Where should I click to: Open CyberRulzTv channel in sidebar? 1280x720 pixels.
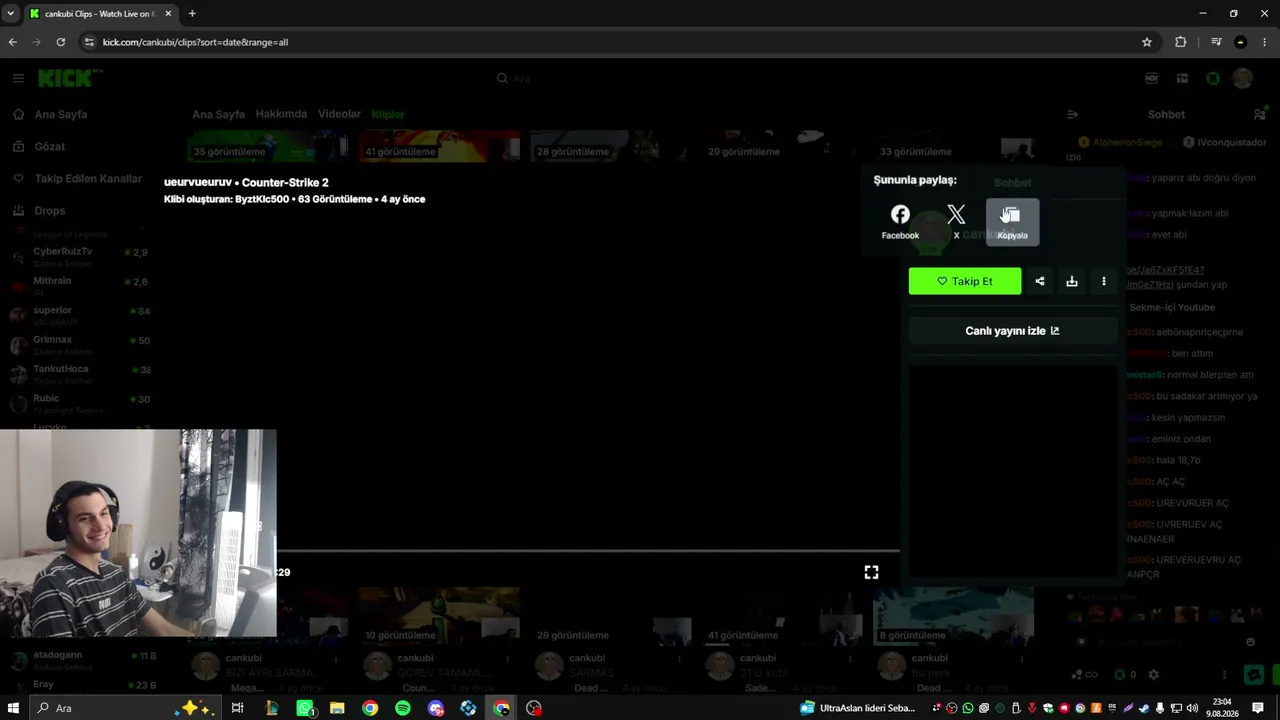tap(78, 255)
